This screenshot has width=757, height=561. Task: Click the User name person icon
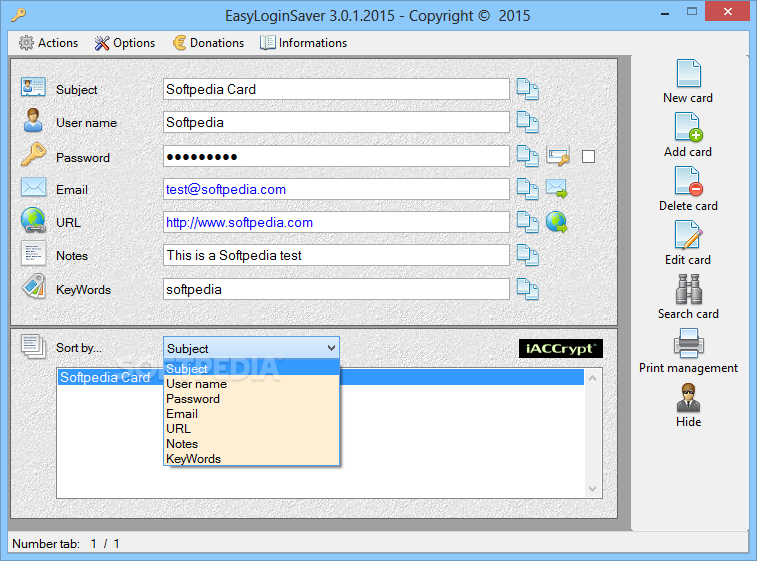coord(33,121)
